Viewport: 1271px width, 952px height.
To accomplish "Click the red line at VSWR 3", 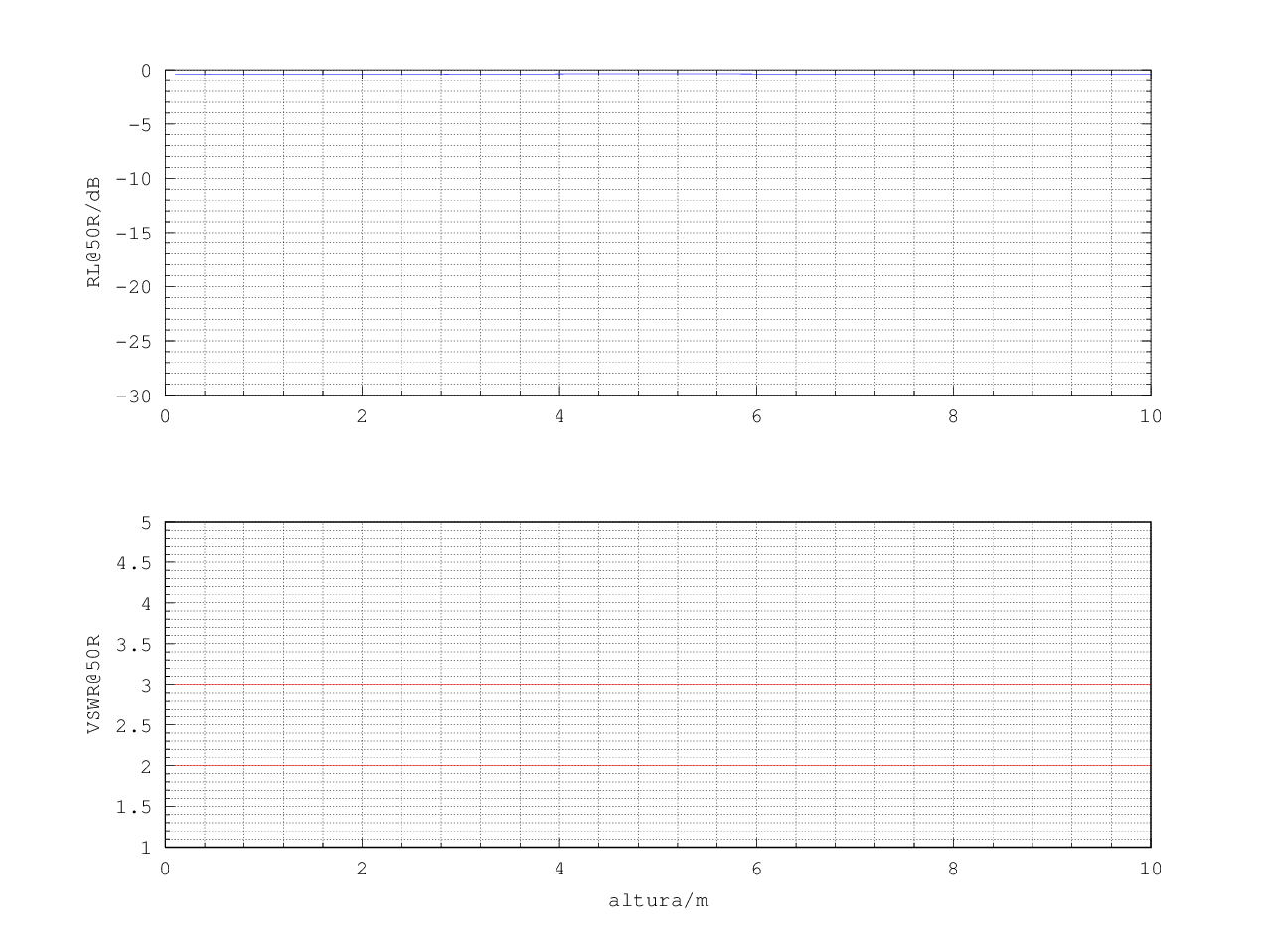I will pos(656,685).
